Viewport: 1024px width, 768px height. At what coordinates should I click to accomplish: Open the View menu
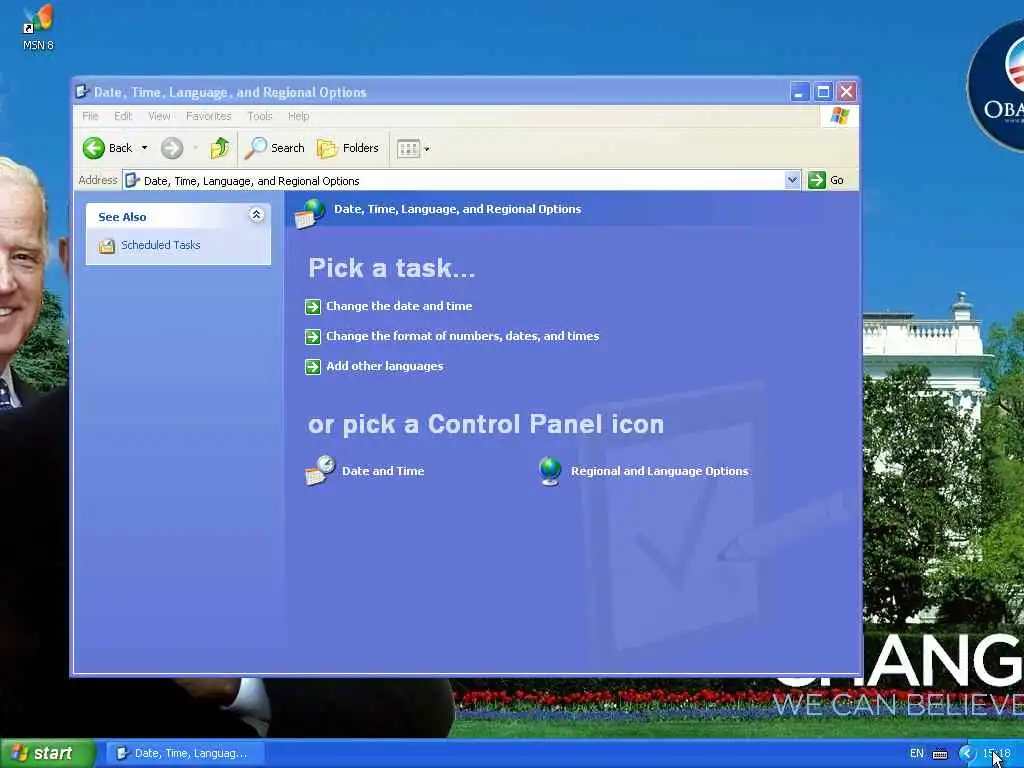click(159, 116)
